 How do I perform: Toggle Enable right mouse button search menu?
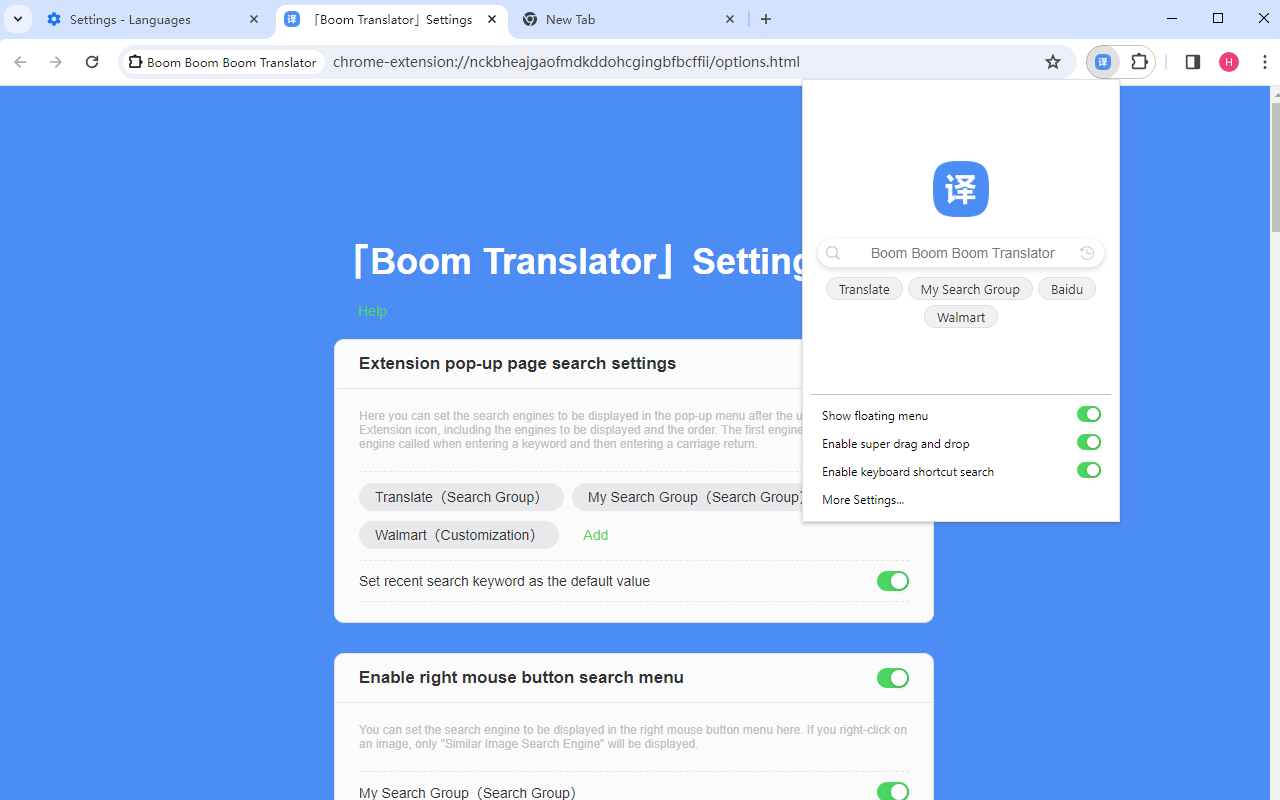893,678
